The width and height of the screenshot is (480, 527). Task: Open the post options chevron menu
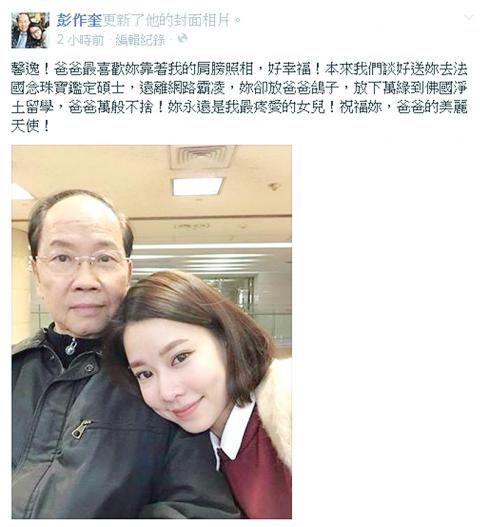[x=469, y=17]
